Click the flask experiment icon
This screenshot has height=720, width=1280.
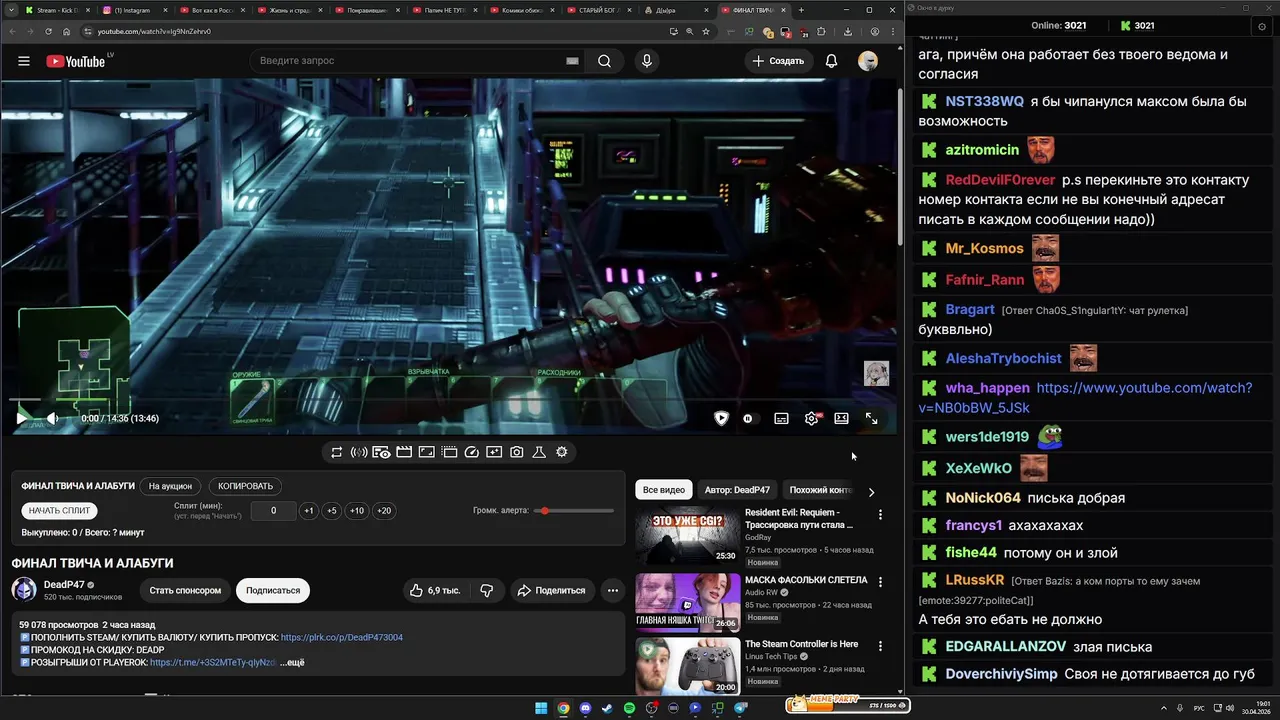(538, 452)
